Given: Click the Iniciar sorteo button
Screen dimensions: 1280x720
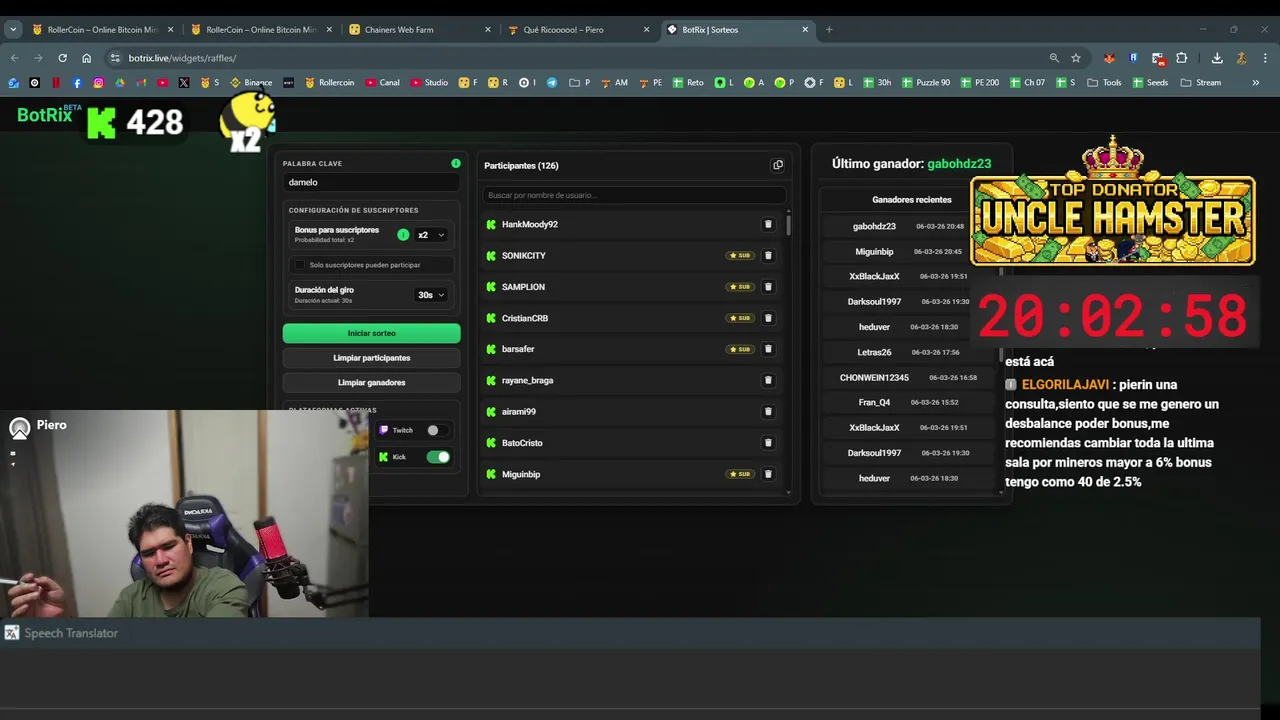Looking at the screenshot, I should click(x=371, y=333).
